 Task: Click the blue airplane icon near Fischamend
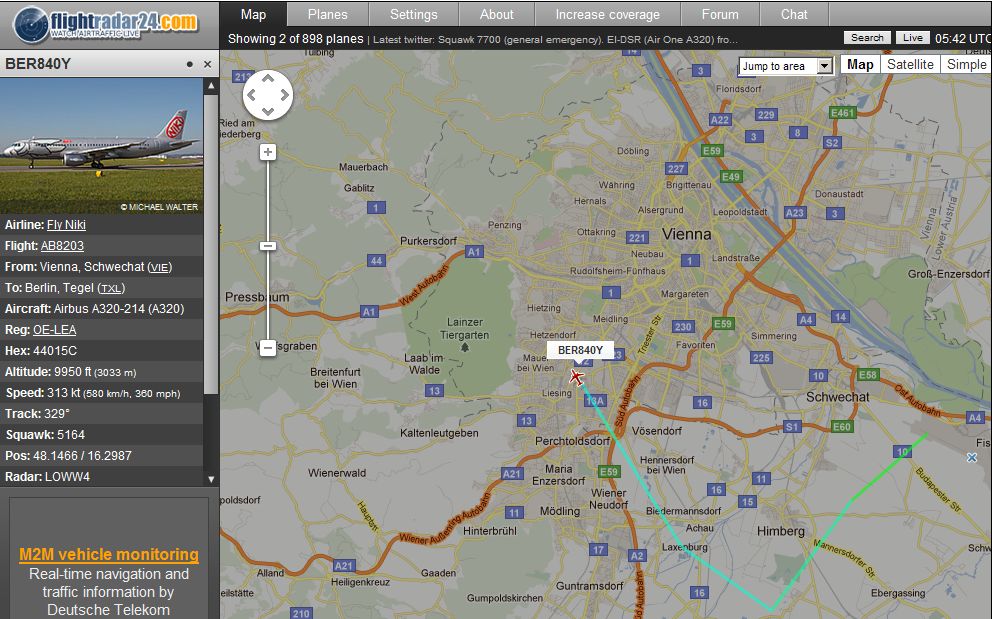pyautogui.click(x=972, y=457)
